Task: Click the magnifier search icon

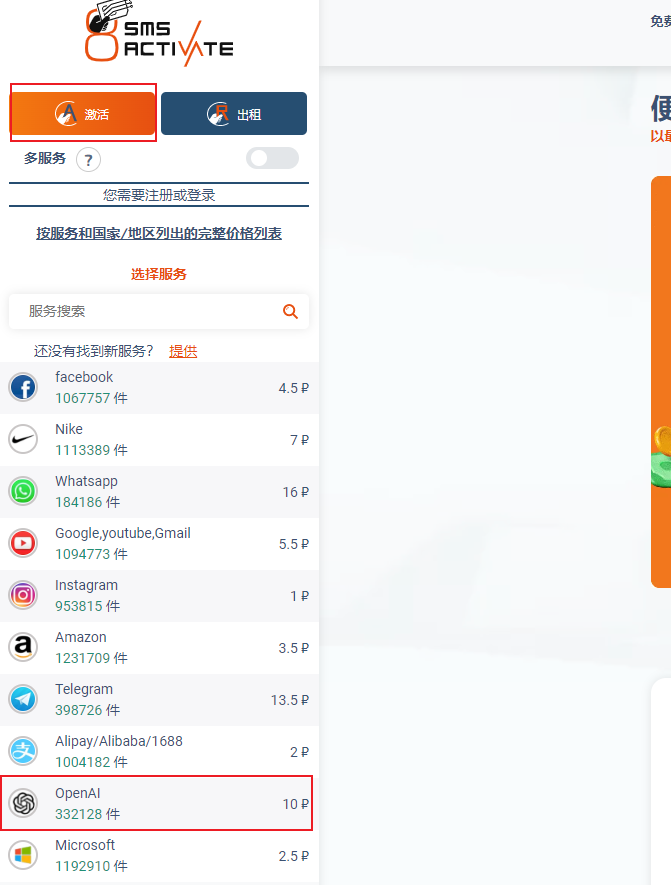Action: click(x=290, y=312)
